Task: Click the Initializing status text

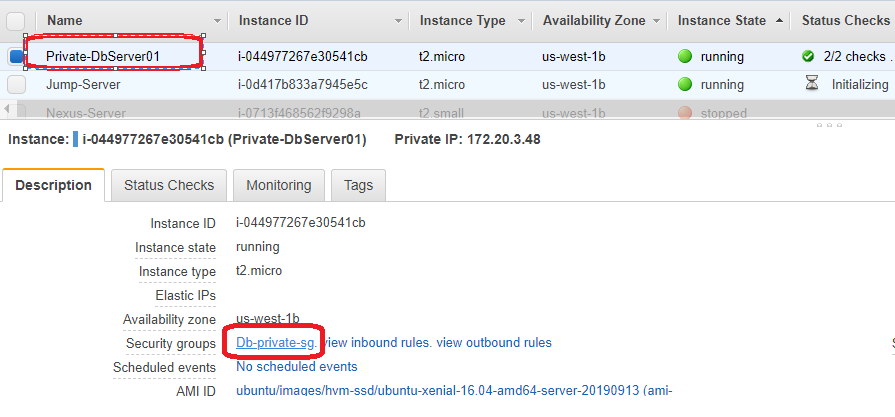Action: coord(860,84)
